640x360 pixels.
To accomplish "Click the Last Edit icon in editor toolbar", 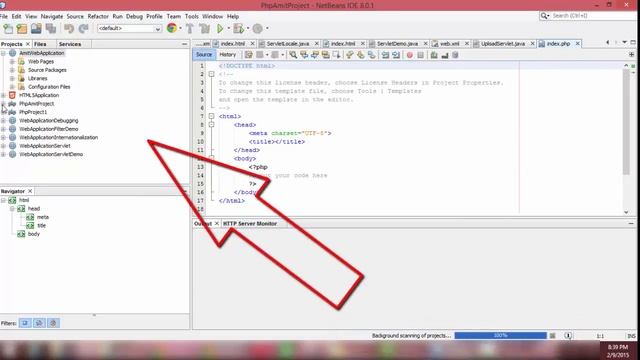I will [249, 55].
